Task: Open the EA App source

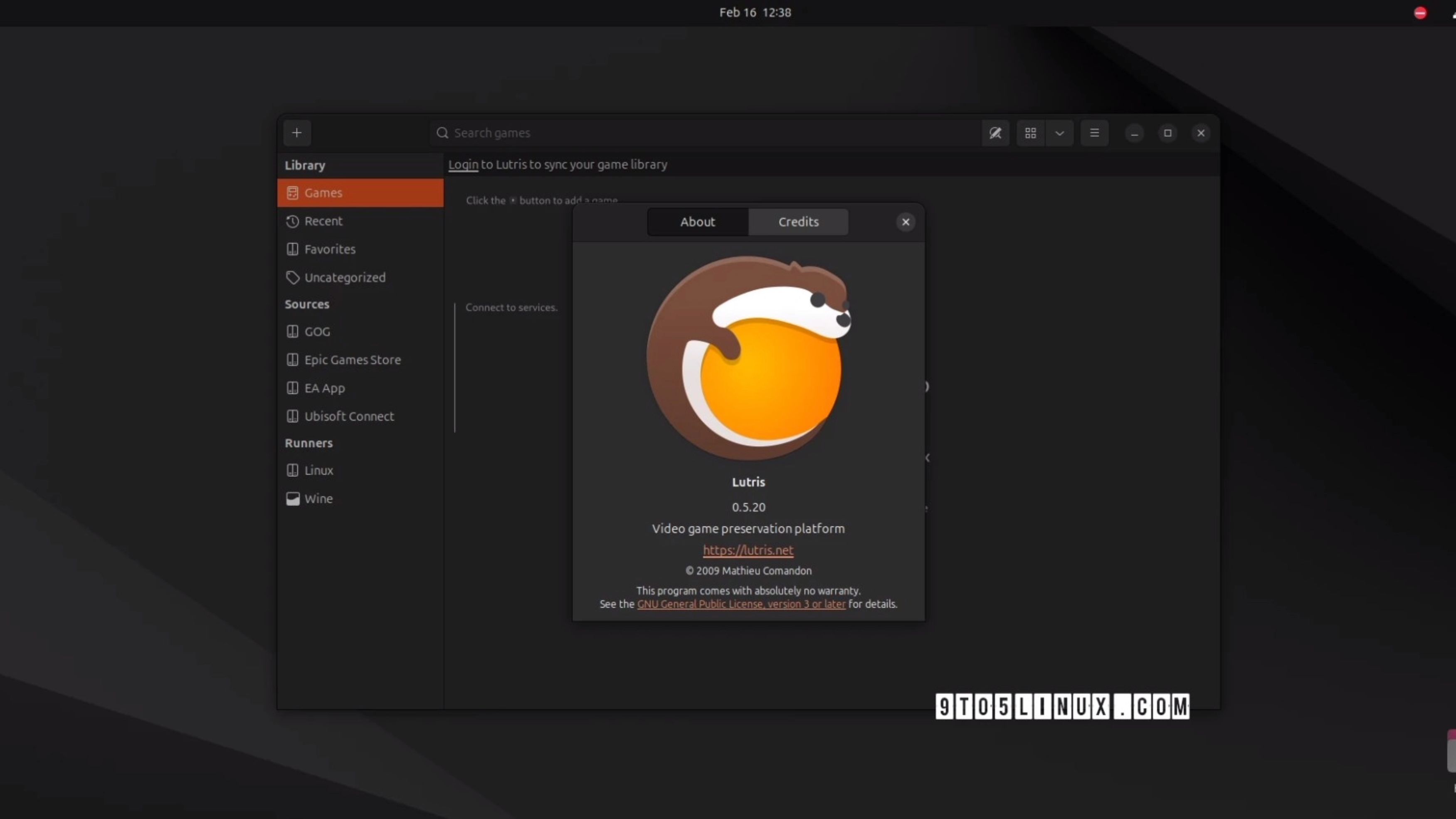Action: tap(324, 388)
